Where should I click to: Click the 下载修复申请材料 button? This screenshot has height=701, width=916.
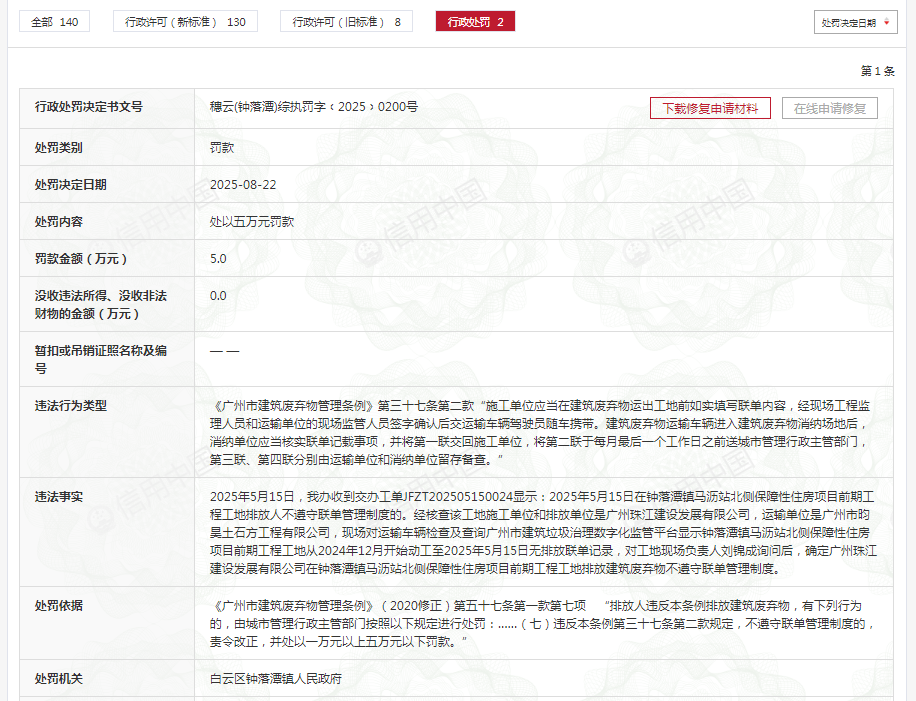pos(710,109)
